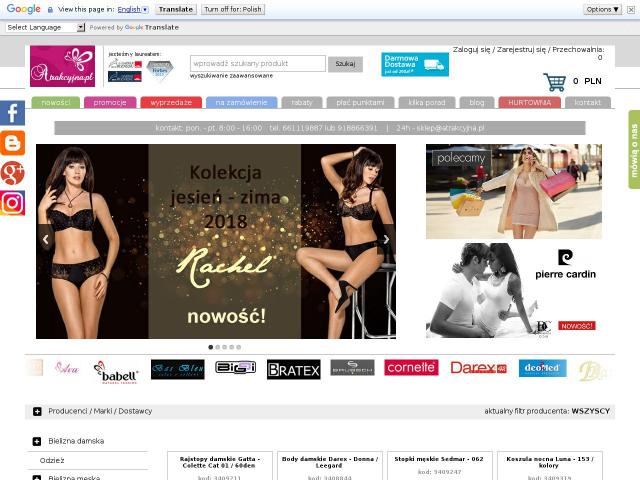Viewport: 640px width, 480px height.
Task: Select the BRATEX brand logo
Action: (293, 370)
